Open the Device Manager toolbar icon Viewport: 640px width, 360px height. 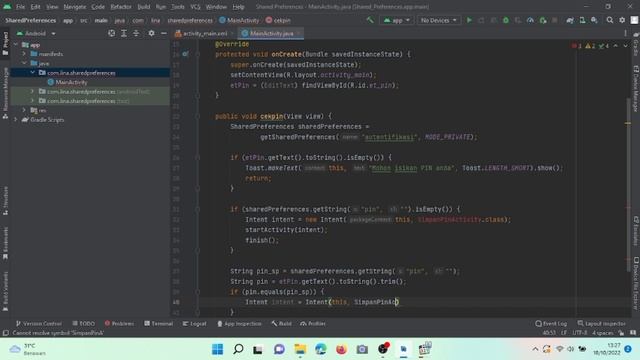coord(582,20)
